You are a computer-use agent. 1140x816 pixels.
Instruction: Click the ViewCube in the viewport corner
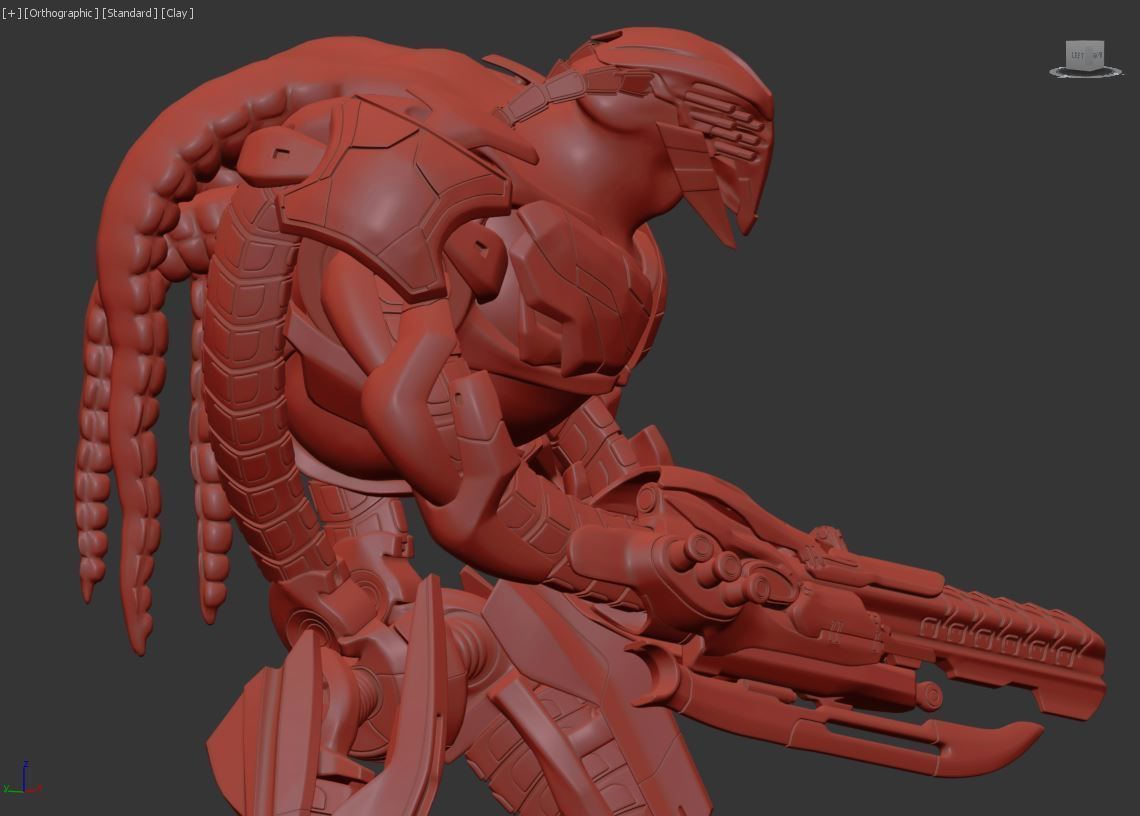(x=1085, y=55)
